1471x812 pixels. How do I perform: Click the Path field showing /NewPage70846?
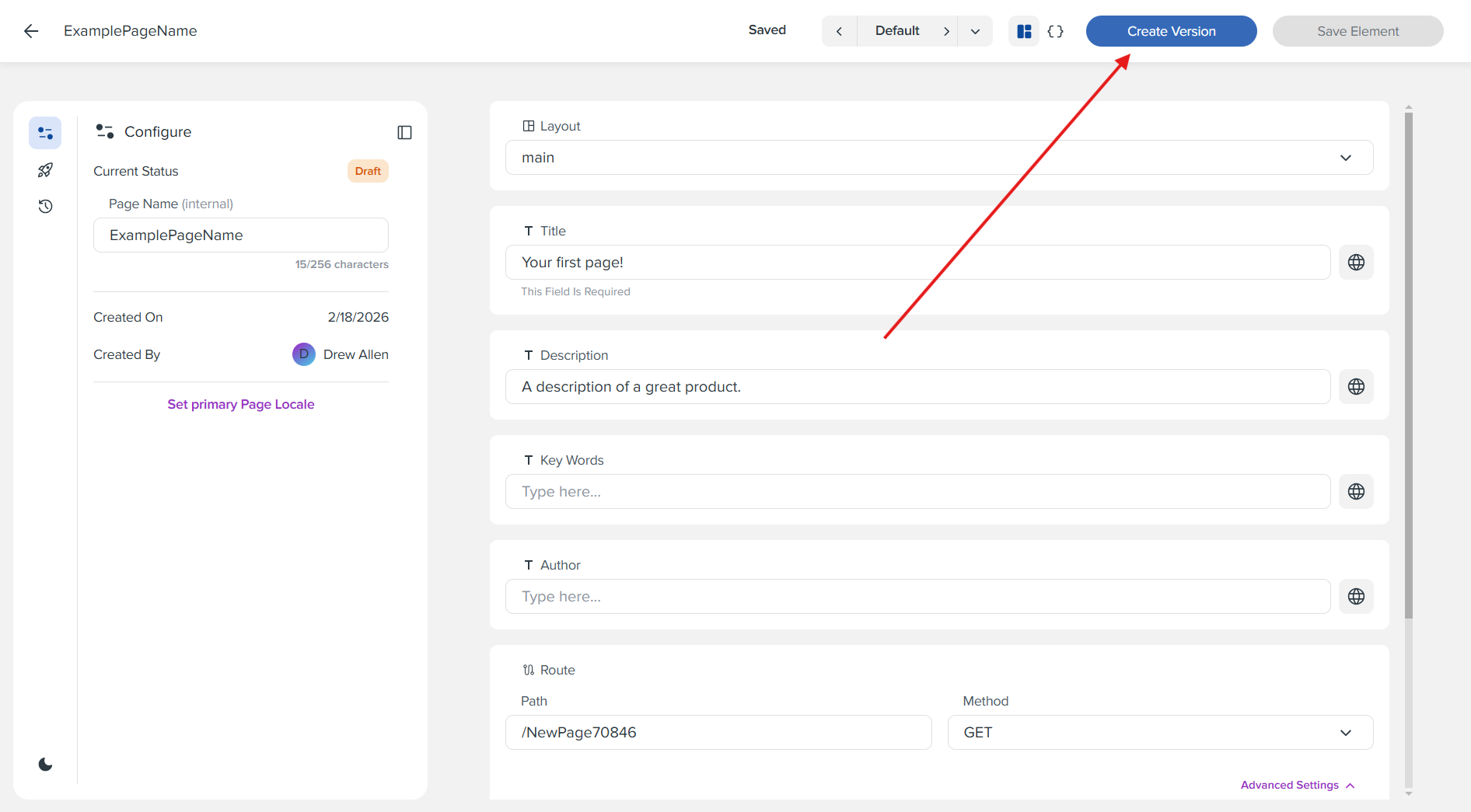pyautogui.click(x=718, y=732)
